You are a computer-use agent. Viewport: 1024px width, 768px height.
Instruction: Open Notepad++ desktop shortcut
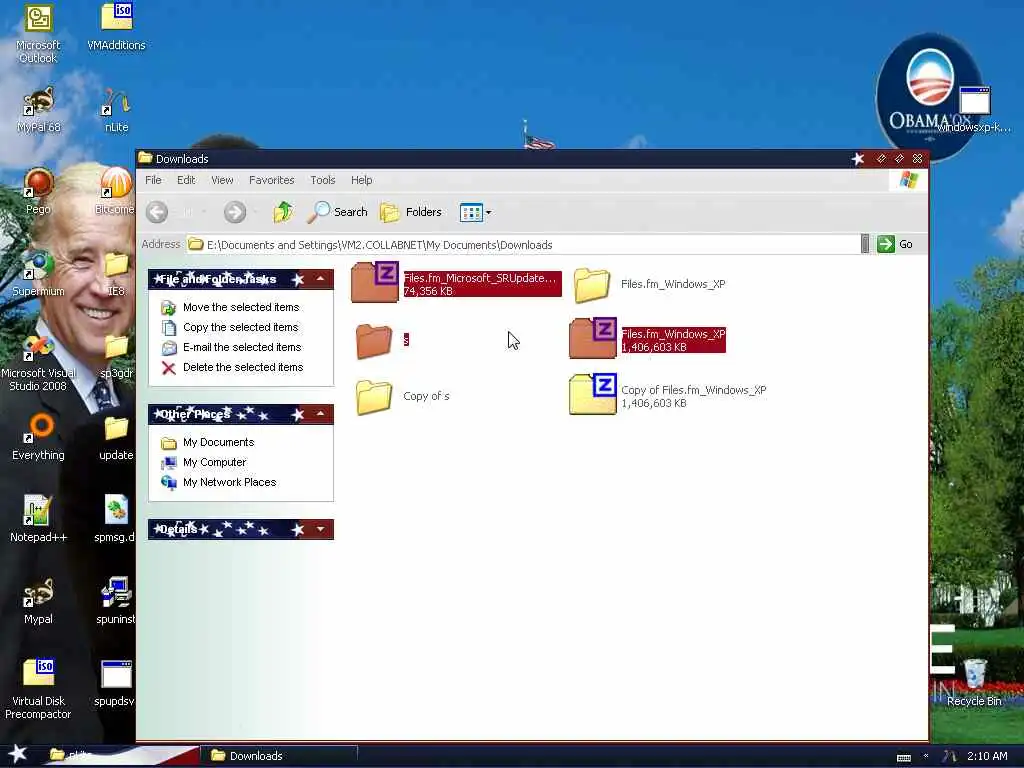tap(38, 519)
